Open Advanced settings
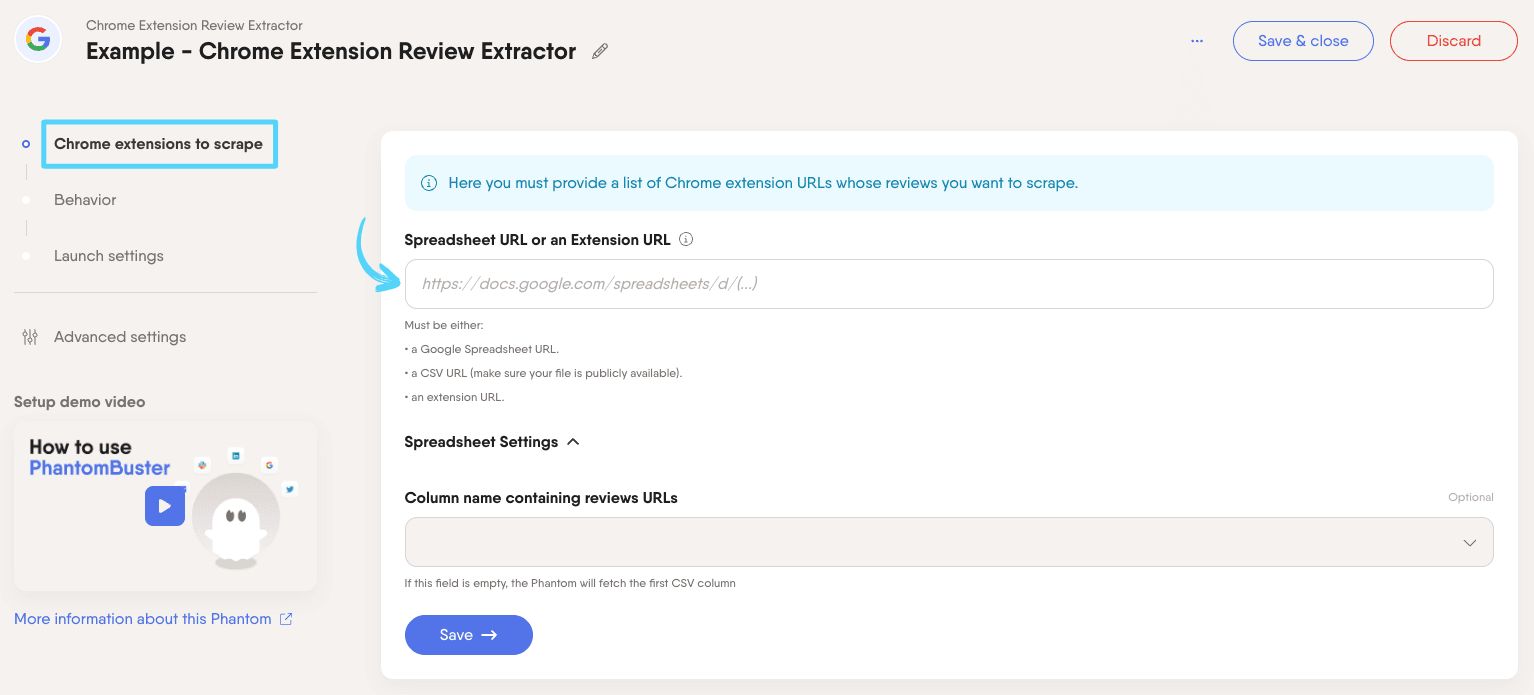Viewport: 1534px width, 695px height. [120, 337]
